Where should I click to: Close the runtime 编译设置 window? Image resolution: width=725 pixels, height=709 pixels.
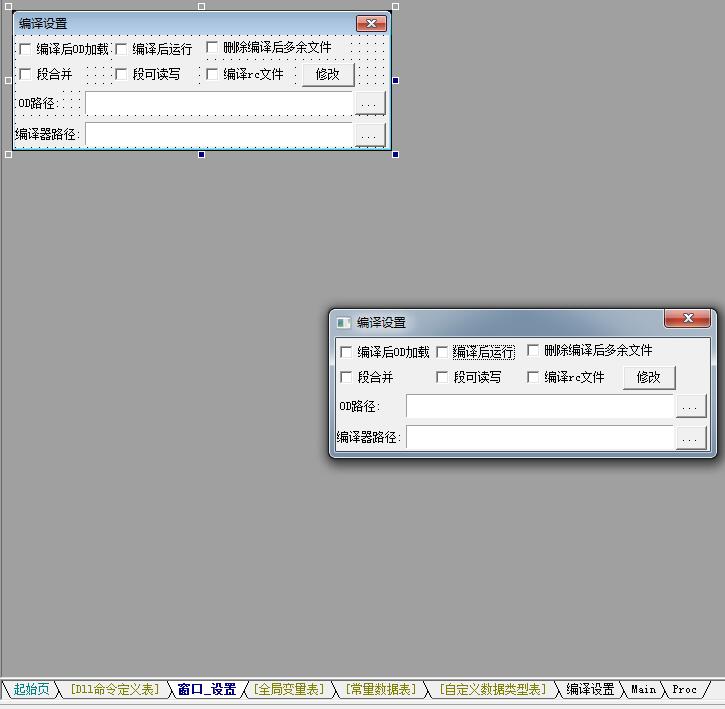(688, 318)
